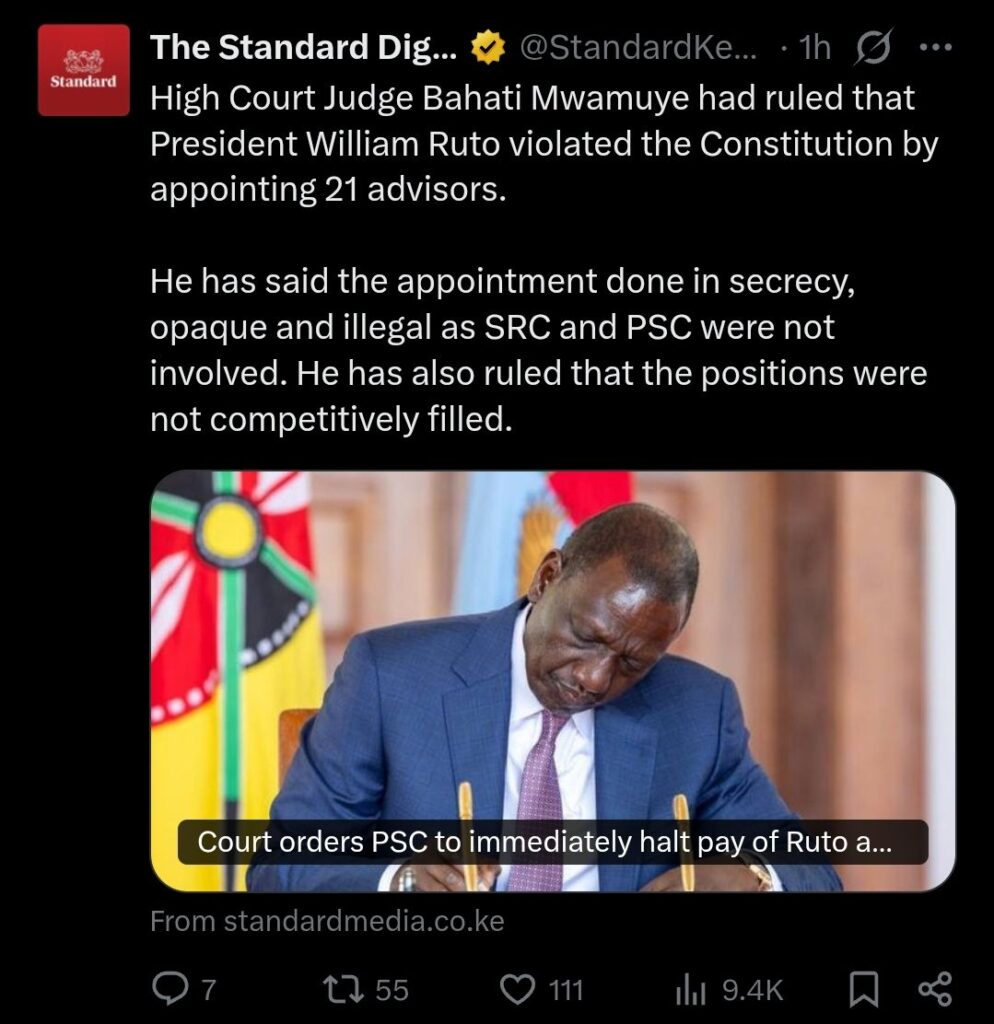
Task: Open the From standardmedia.co.ke source link
Action: [327, 921]
